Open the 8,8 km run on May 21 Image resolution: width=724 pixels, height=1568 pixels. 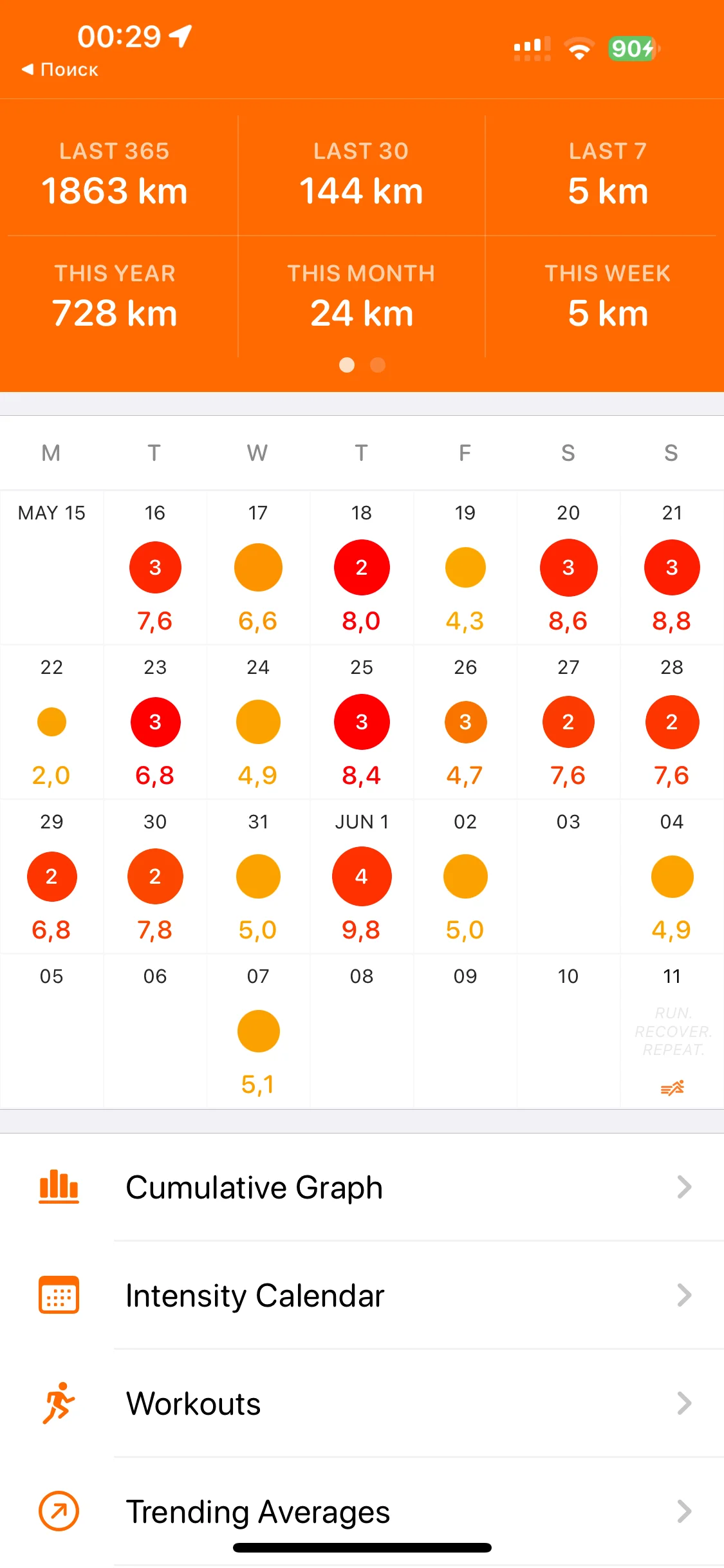coord(672,568)
